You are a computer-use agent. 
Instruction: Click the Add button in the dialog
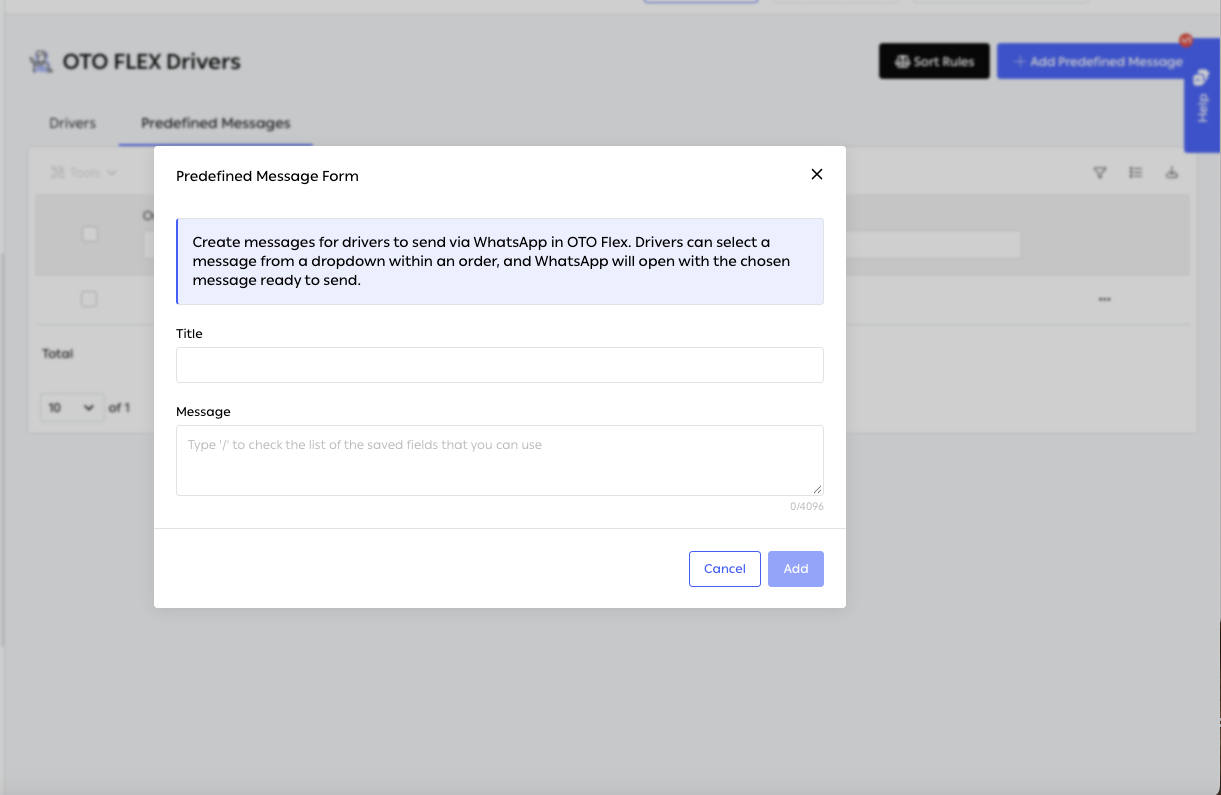796,569
